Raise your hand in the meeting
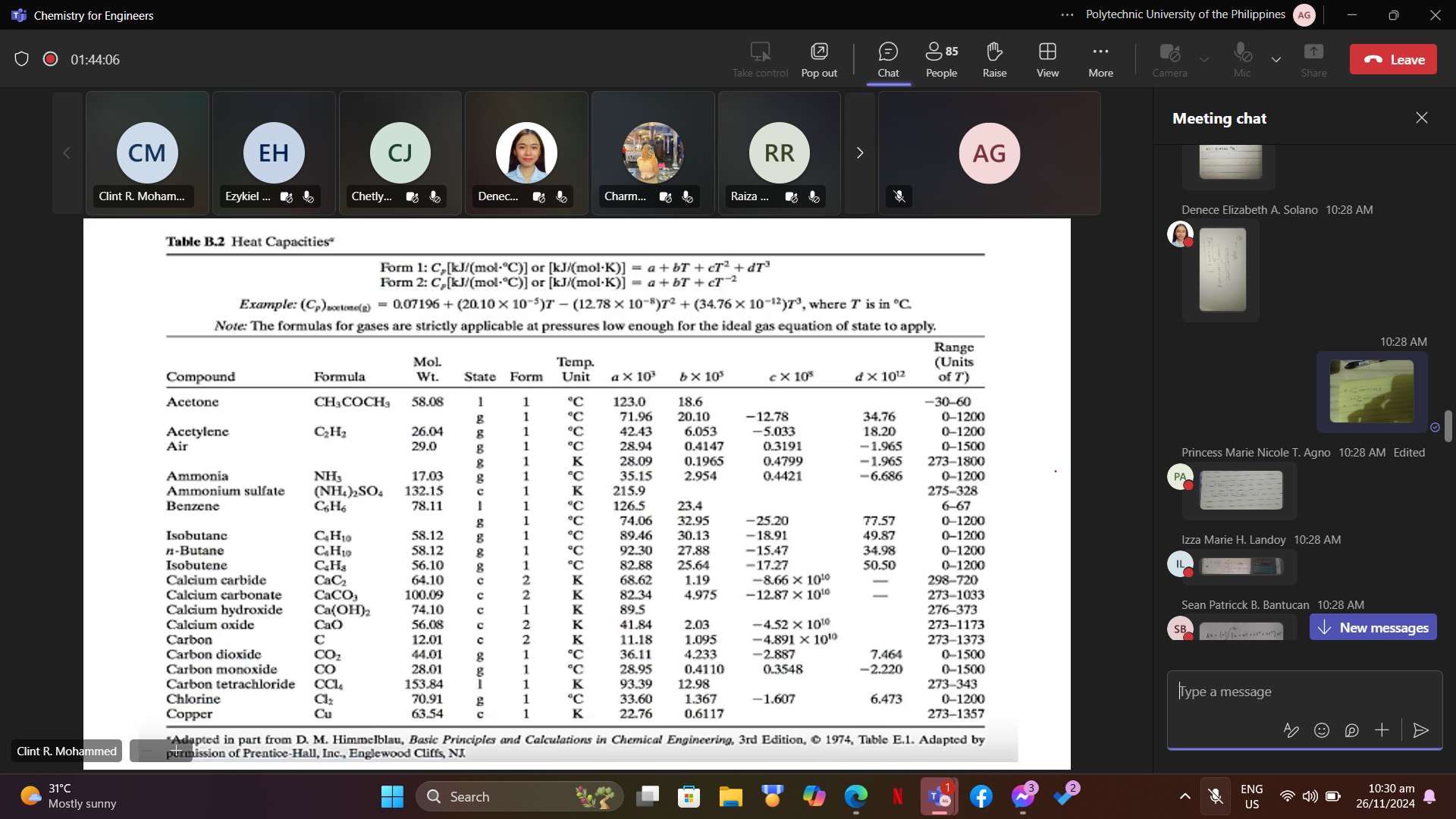1456x819 pixels. [x=994, y=60]
